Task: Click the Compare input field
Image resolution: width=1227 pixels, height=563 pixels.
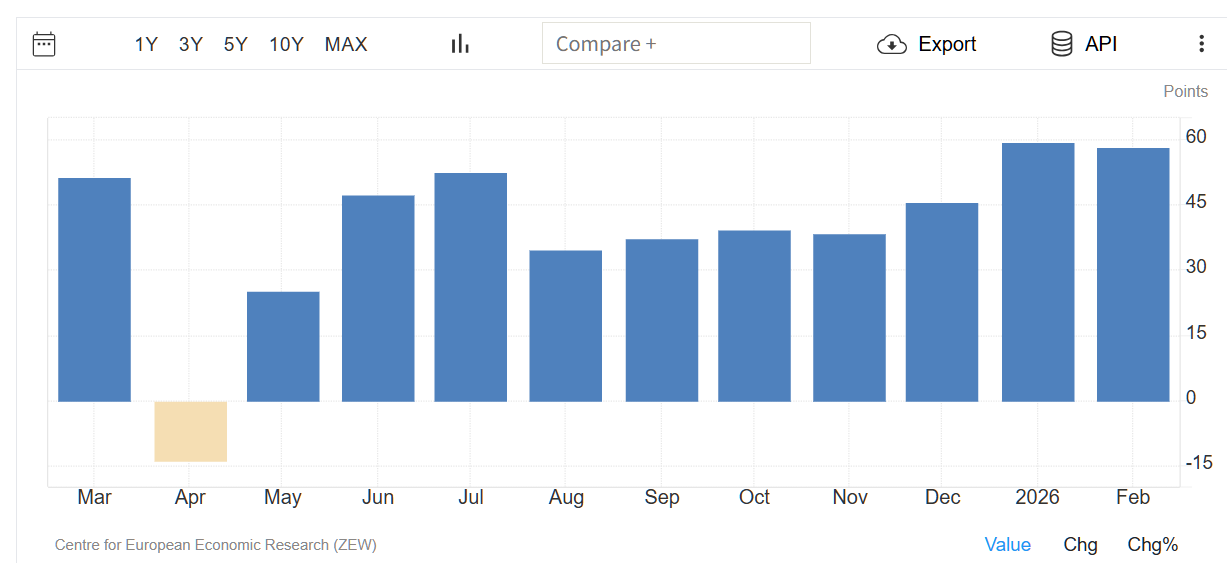Action: point(676,44)
